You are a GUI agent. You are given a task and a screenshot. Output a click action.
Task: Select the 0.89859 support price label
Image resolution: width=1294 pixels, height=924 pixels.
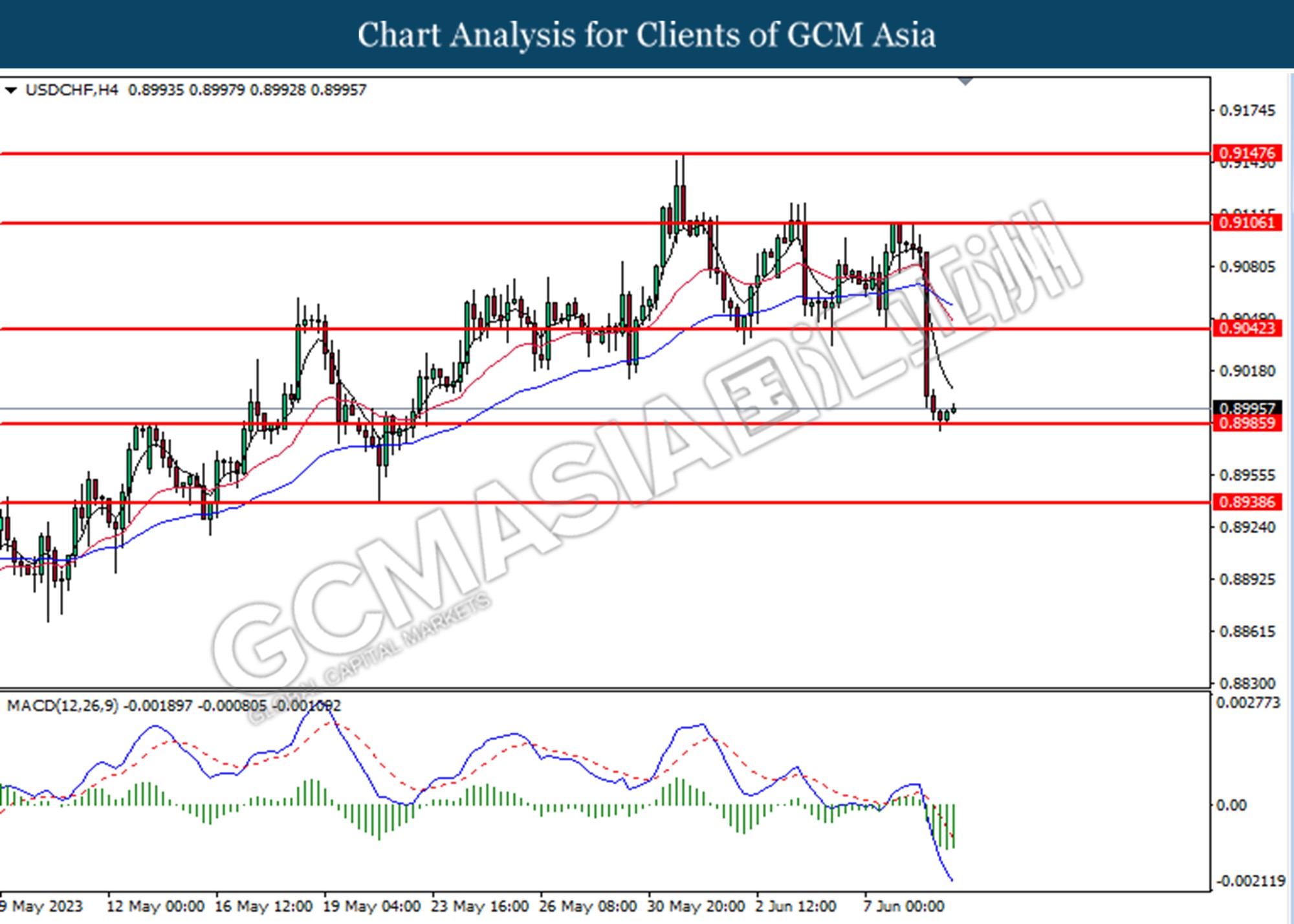(x=1247, y=423)
